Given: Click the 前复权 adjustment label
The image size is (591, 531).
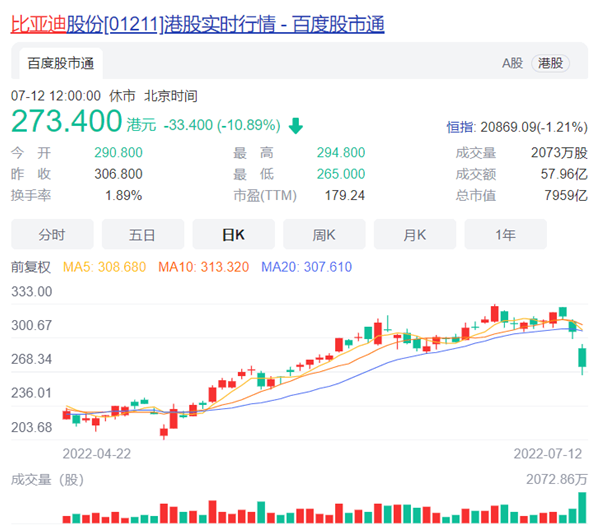Looking at the screenshot, I should (31, 267).
